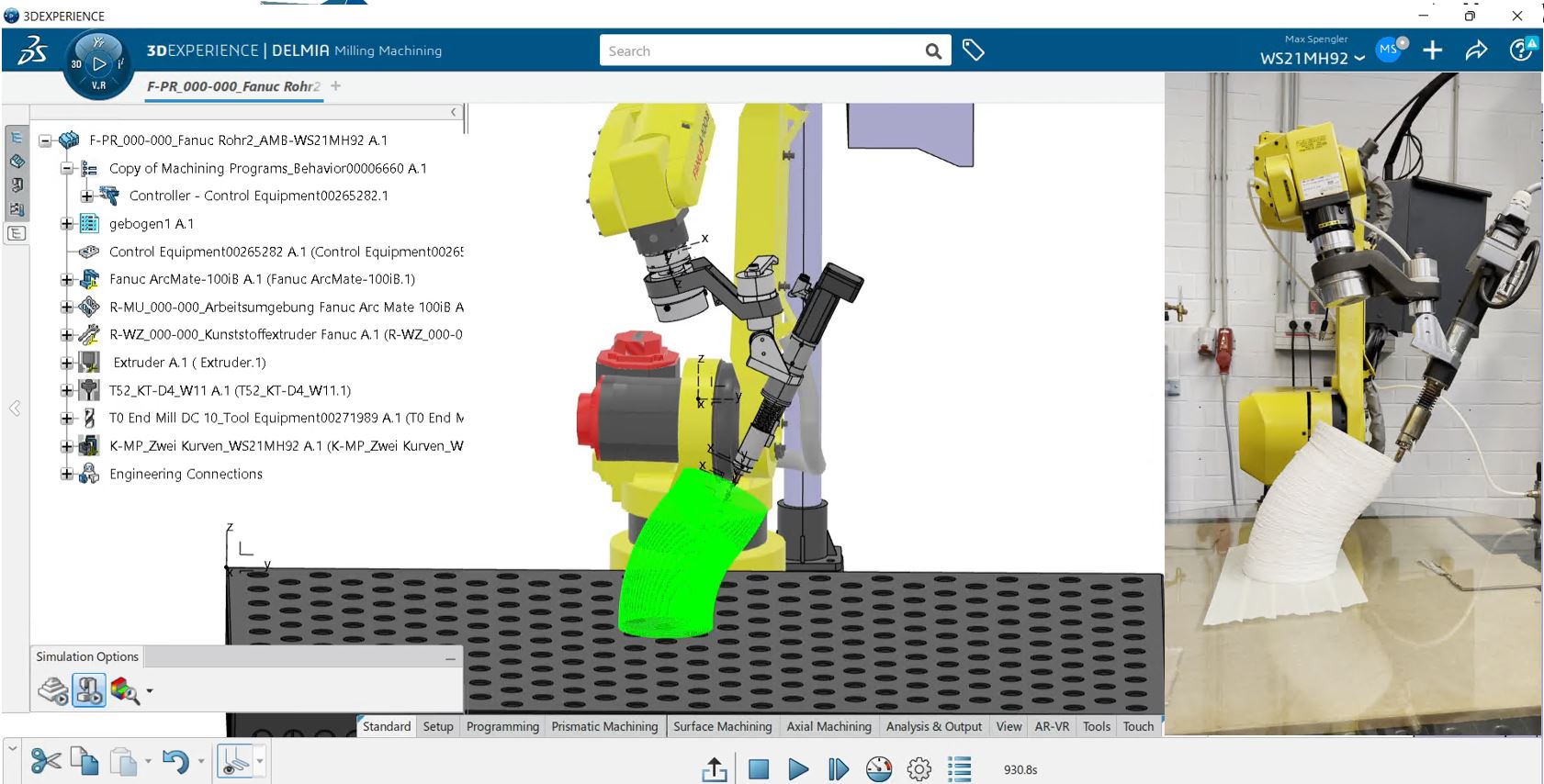Click the fourth left sidebar icon

[17, 209]
